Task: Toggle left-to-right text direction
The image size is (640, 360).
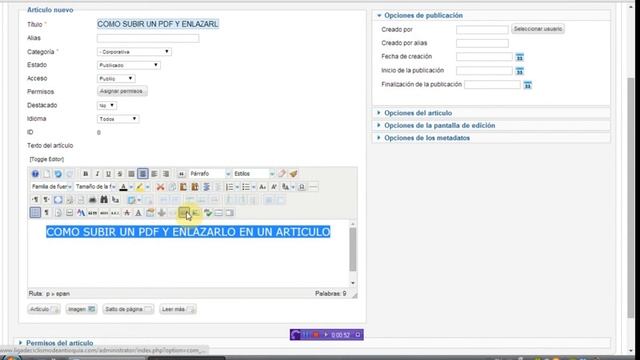Action: [35, 200]
